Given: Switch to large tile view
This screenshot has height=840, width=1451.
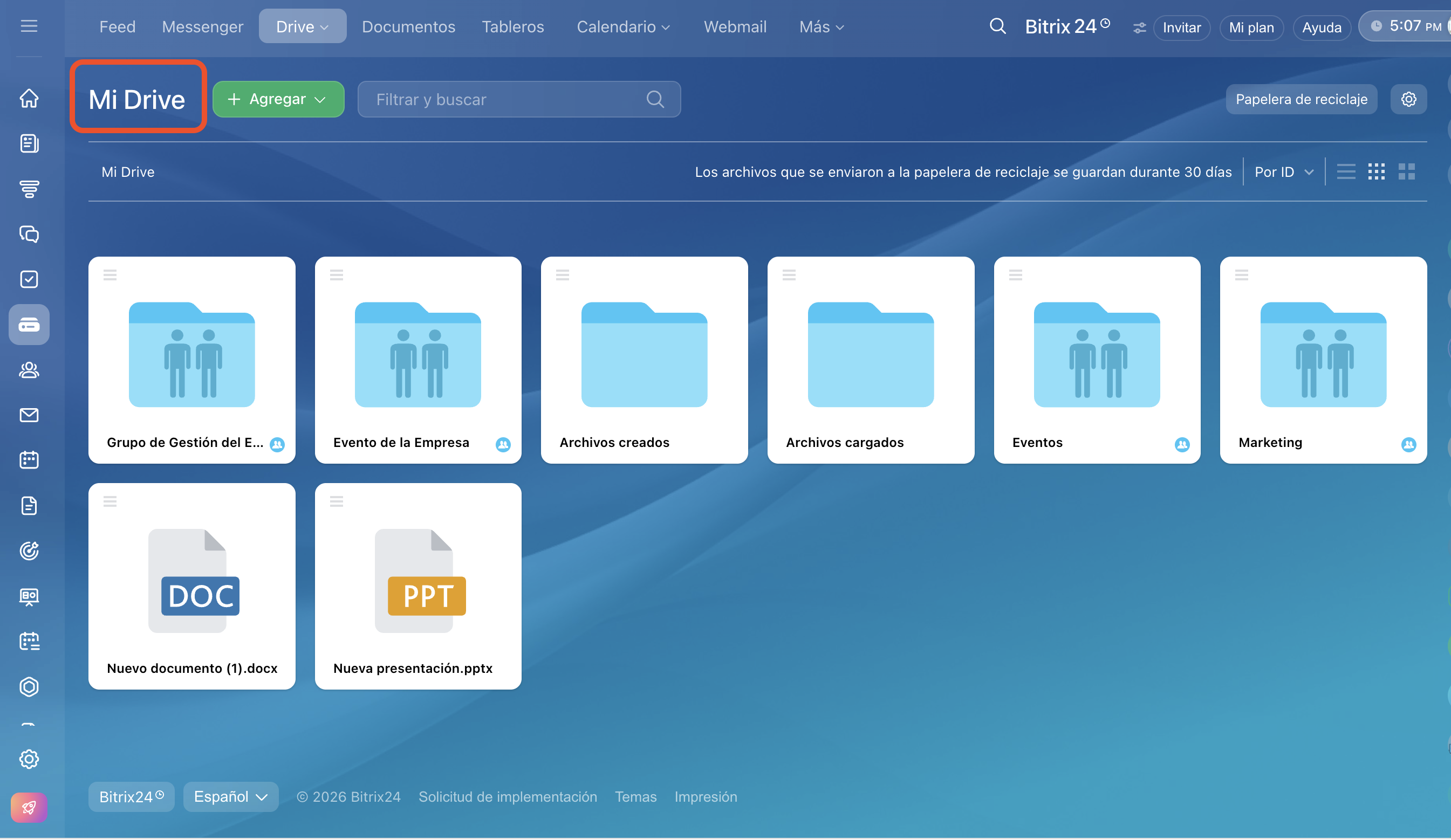Looking at the screenshot, I should click(1406, 172).
